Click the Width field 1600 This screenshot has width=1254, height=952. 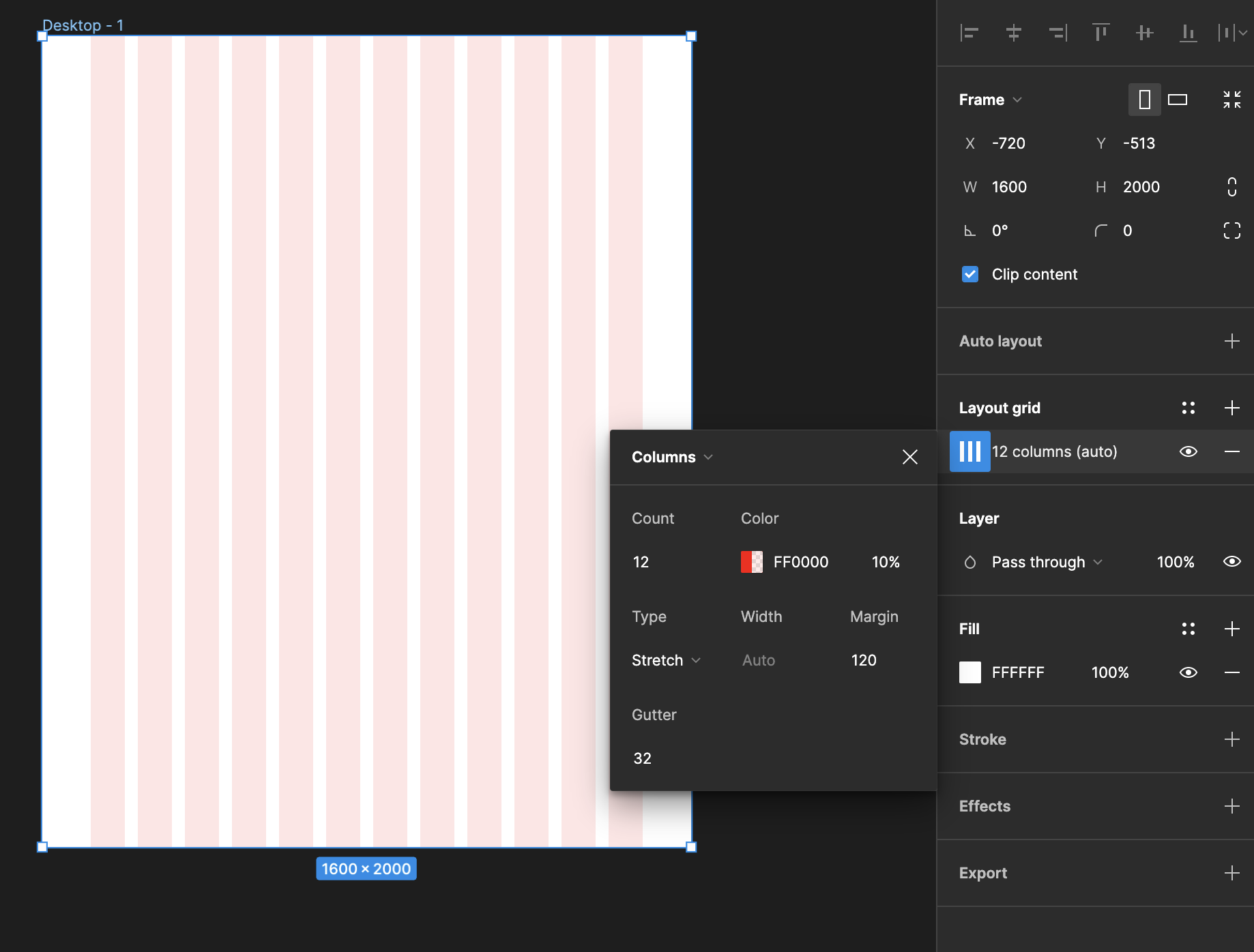pyautogui.click(x=1009, y=187)
